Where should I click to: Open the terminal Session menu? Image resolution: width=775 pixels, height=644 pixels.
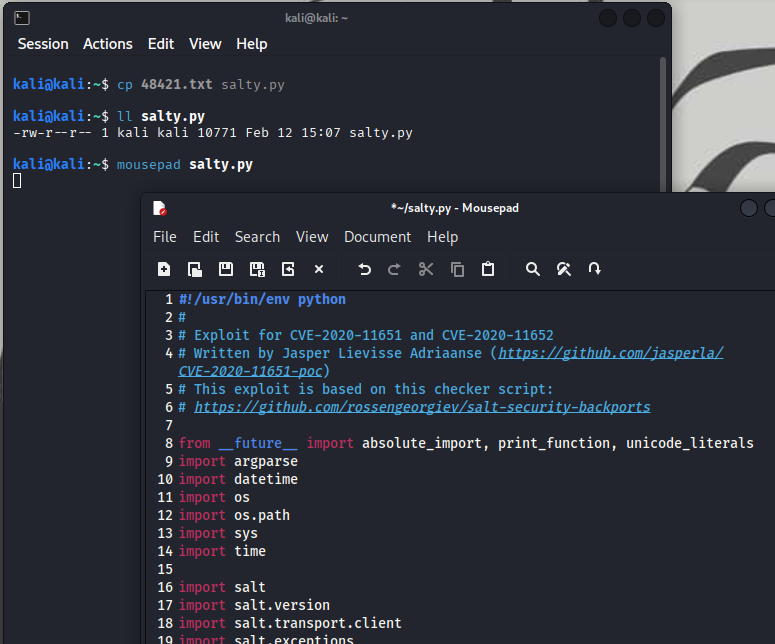[43, 44]
